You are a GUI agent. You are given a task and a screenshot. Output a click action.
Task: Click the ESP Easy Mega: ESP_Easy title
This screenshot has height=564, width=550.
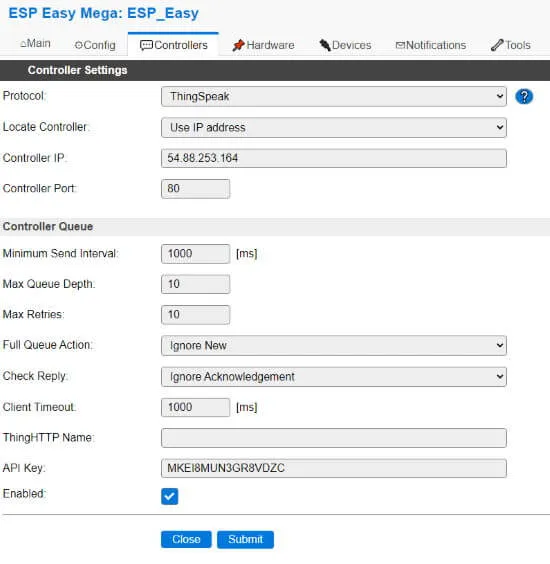(103, 13)
